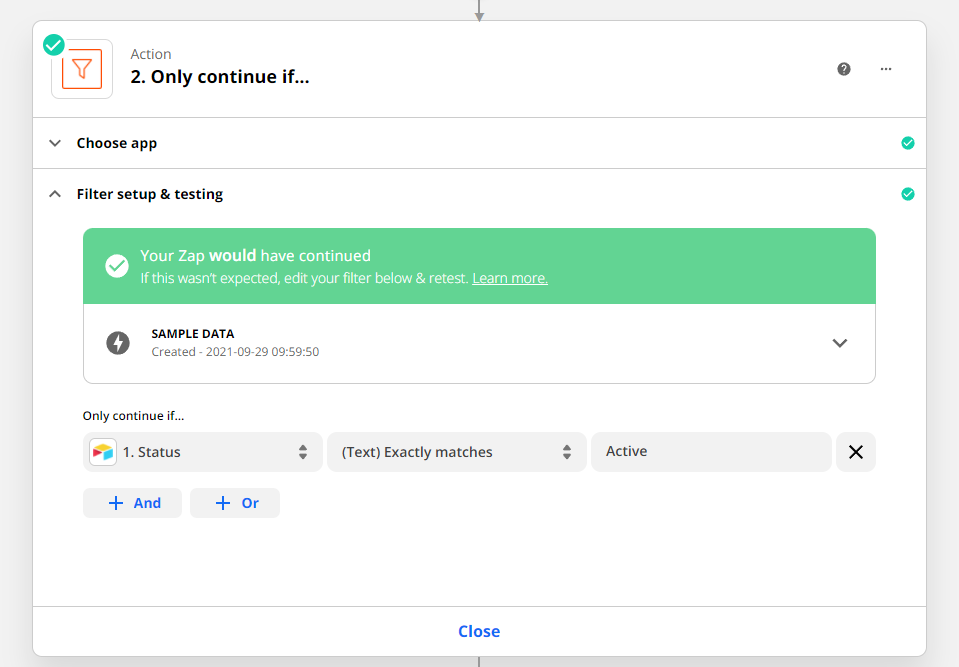Click the lightning bolt sample data icon

118,343
